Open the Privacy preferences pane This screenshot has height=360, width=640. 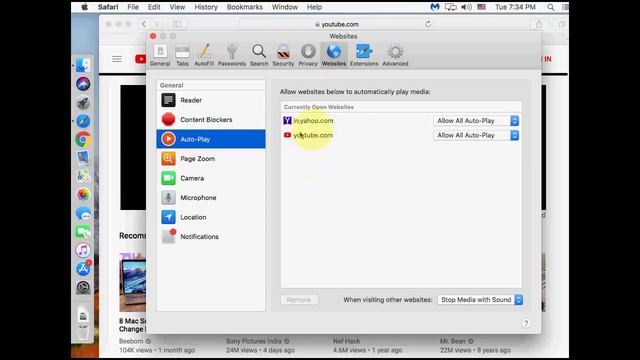[x=308, y=56]
